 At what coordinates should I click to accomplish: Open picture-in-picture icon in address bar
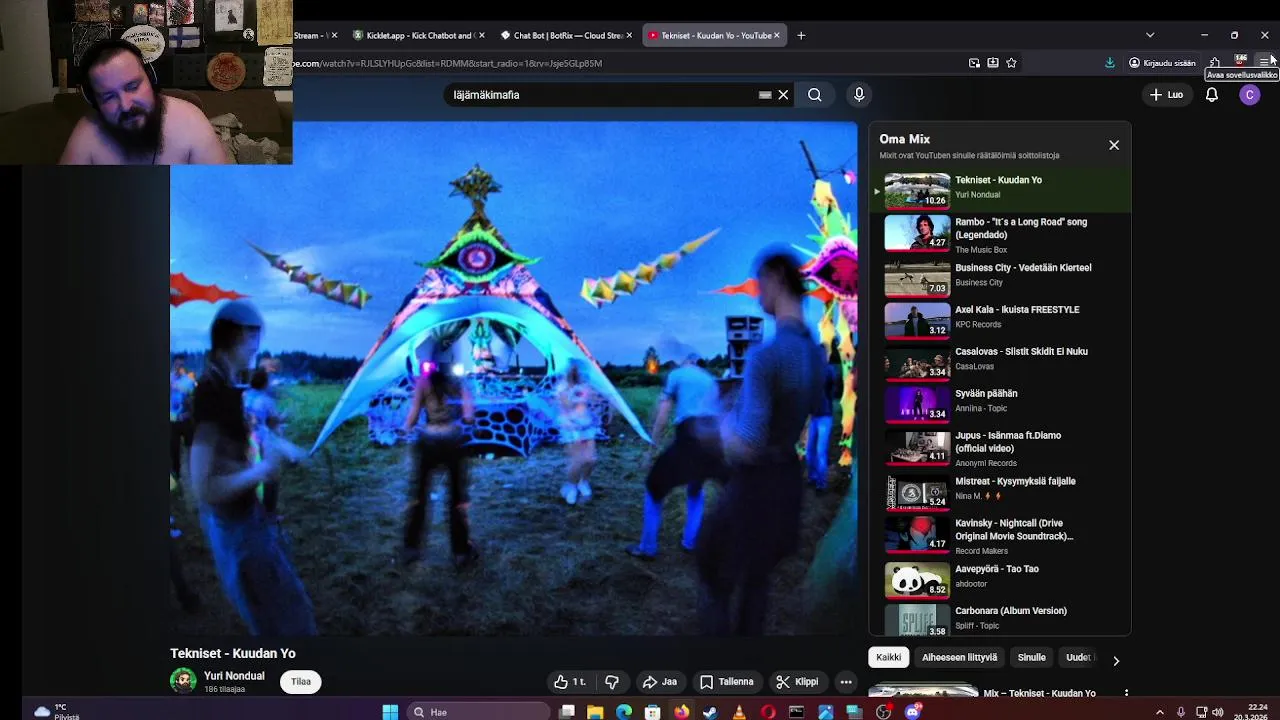pos(974,63)
